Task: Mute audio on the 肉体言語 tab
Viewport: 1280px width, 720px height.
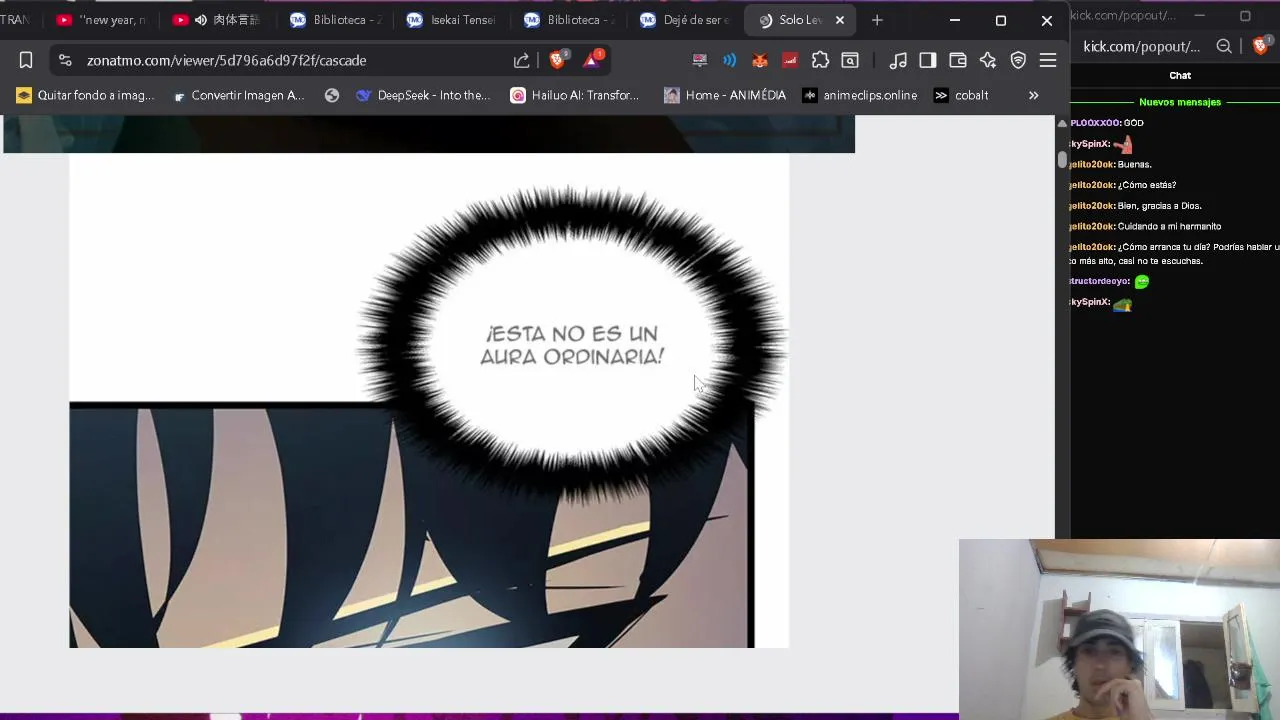Action: pyautogui.click(x=201, y=20)
